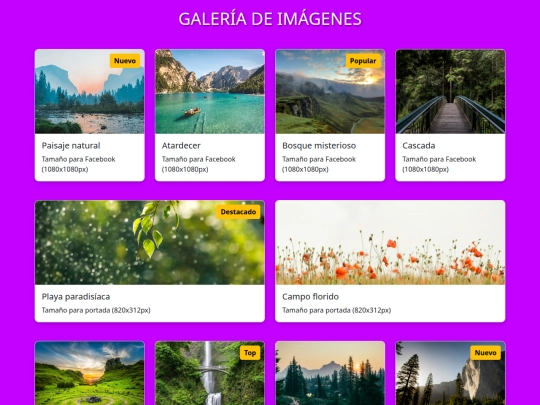Viewport: 540px width, 405px height.
Task: Open the Playa paradisíaca green leaves image
Action: (150, 242)
